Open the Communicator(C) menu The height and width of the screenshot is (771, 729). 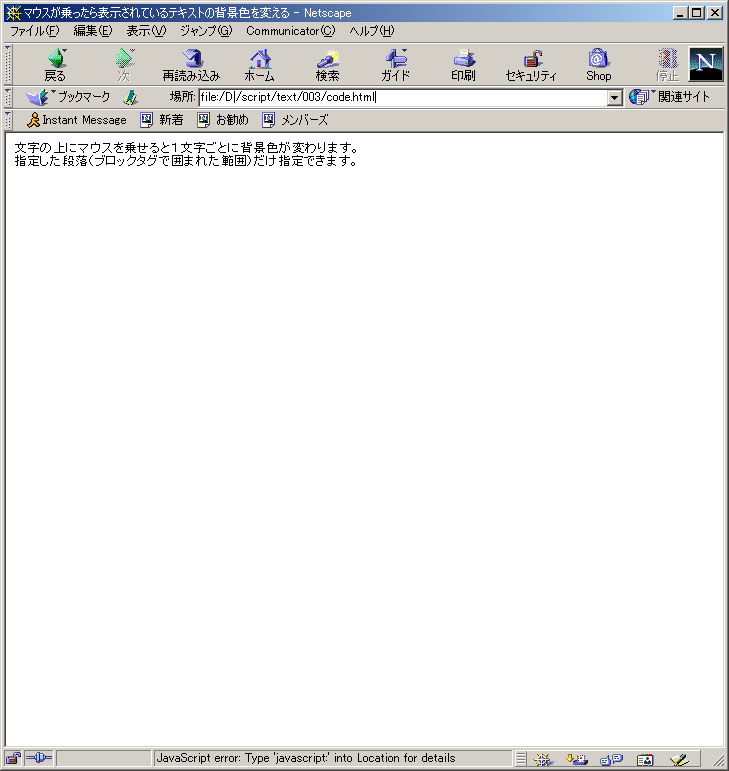point(291,31)
